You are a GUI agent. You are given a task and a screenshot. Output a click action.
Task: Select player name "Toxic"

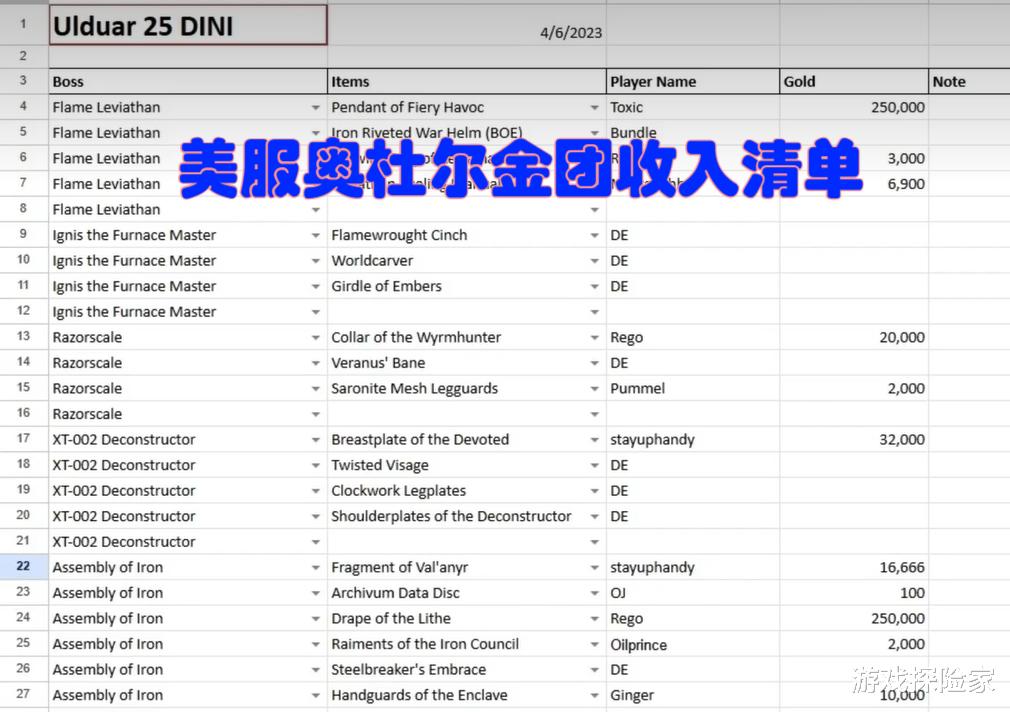point(693,108)
